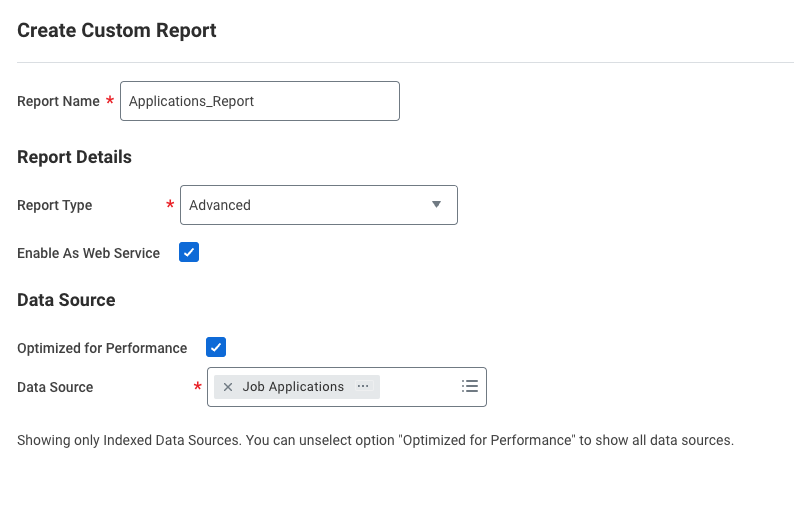The image size is (794, 507).
Task: Click the Report Details section heading
Action: point(74,157)
